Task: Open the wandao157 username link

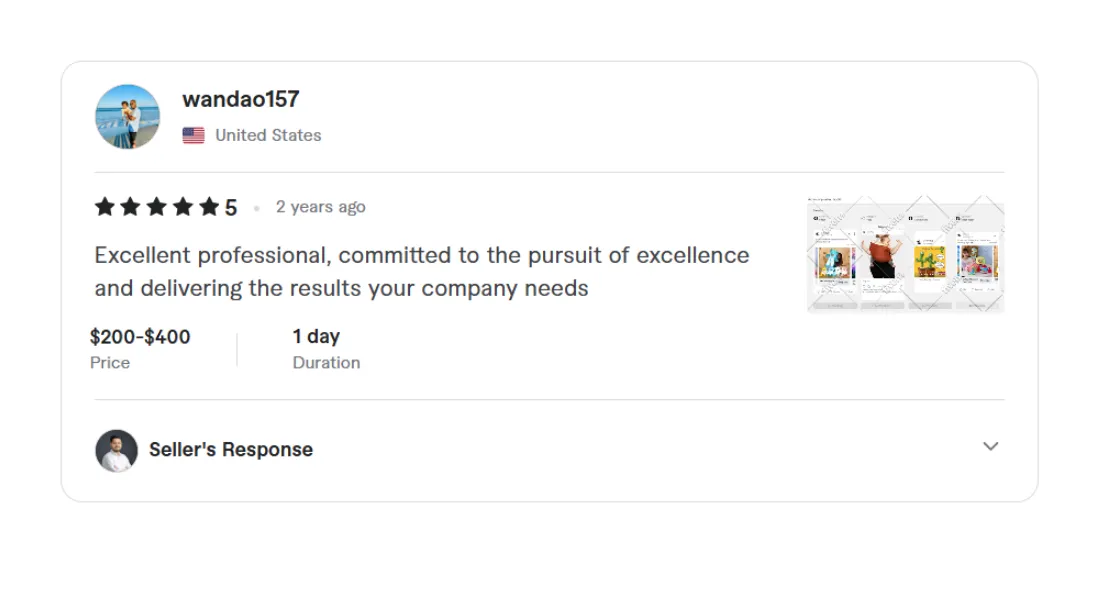Action: [x=240, y=99]
